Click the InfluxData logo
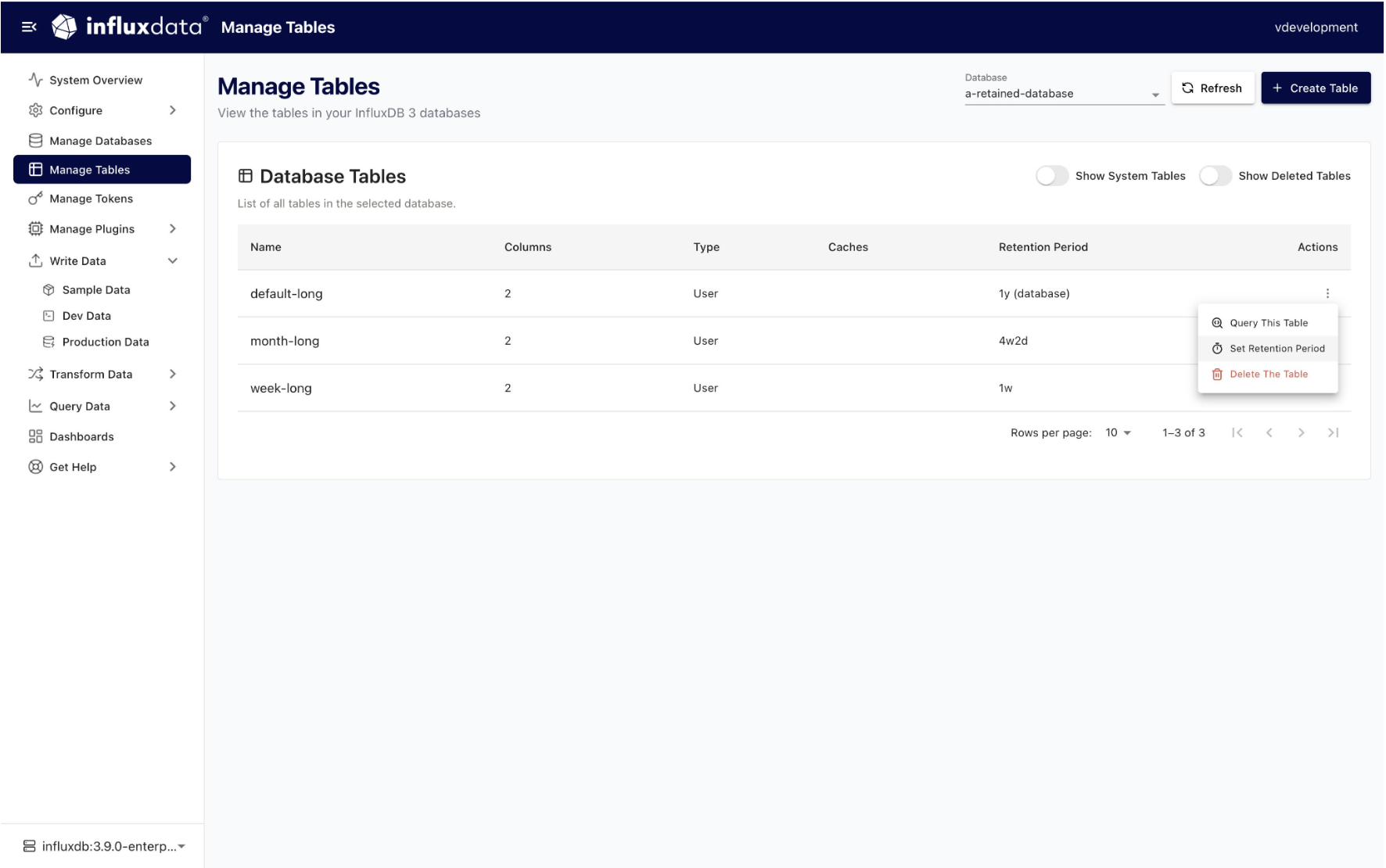This screenshot has width=1386, height=868. (66, 27)
